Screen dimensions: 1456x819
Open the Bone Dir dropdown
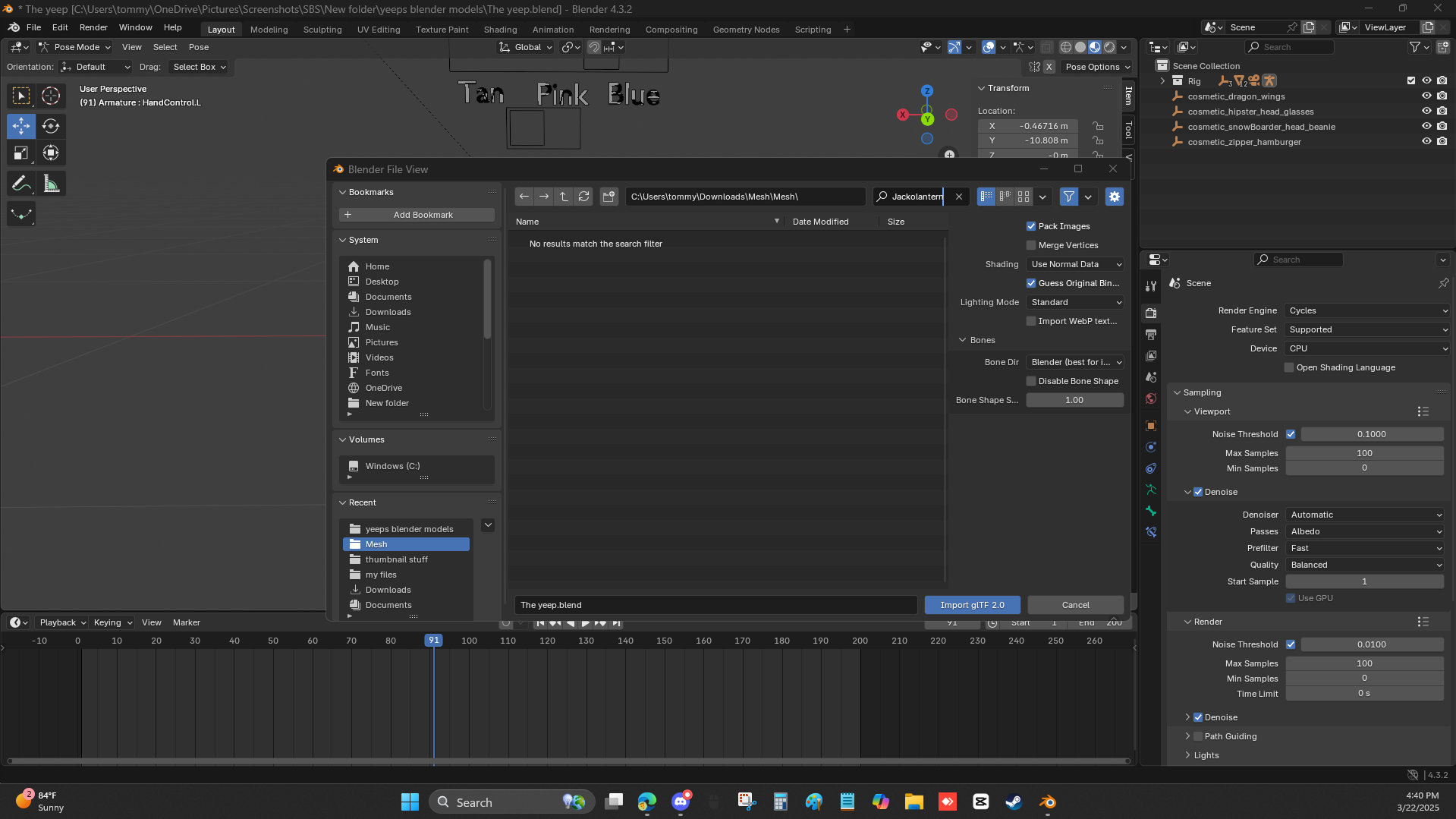pos(1075,362)
